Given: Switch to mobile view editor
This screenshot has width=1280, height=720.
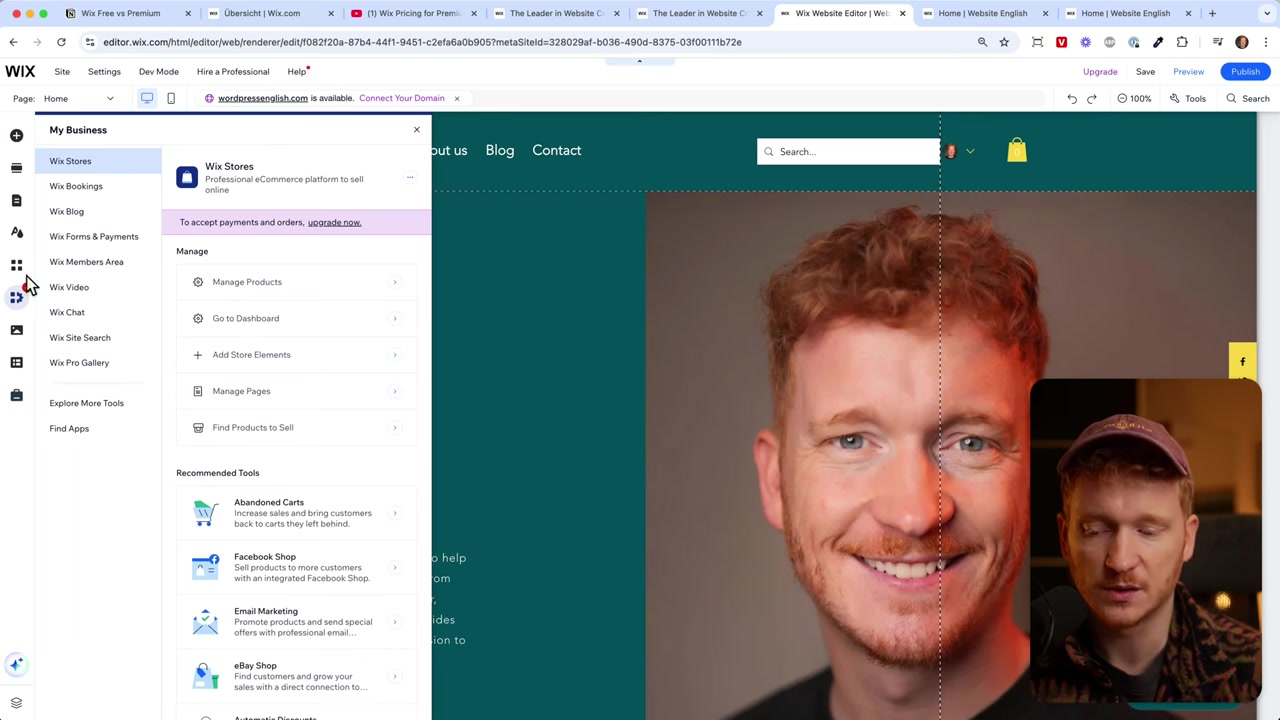Looking at the screenshot, I should tap(171, 98).
